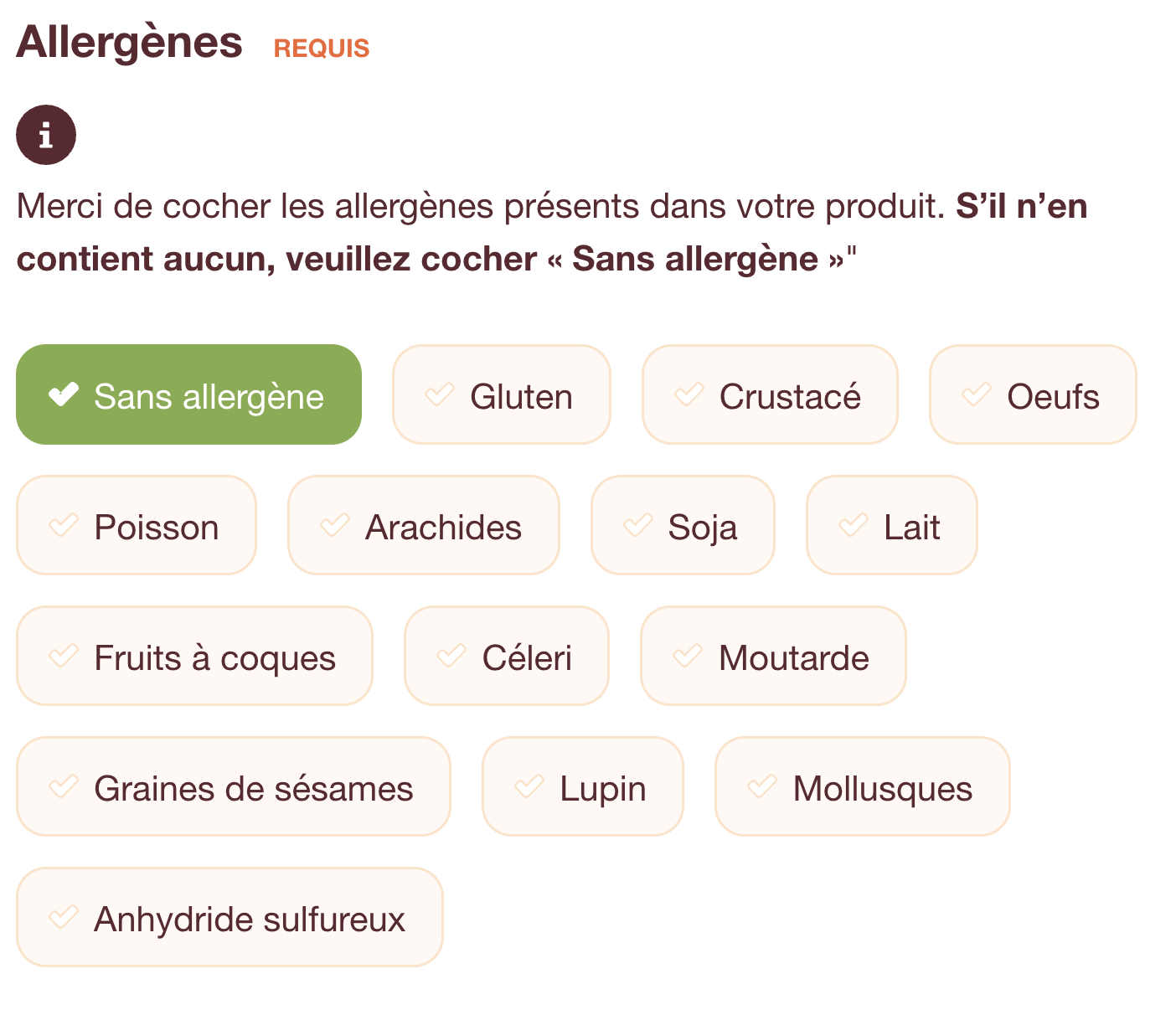Deselect the Sans allergène option
This screenshot has height=1015, width=1176.
[x=188, y=394]
